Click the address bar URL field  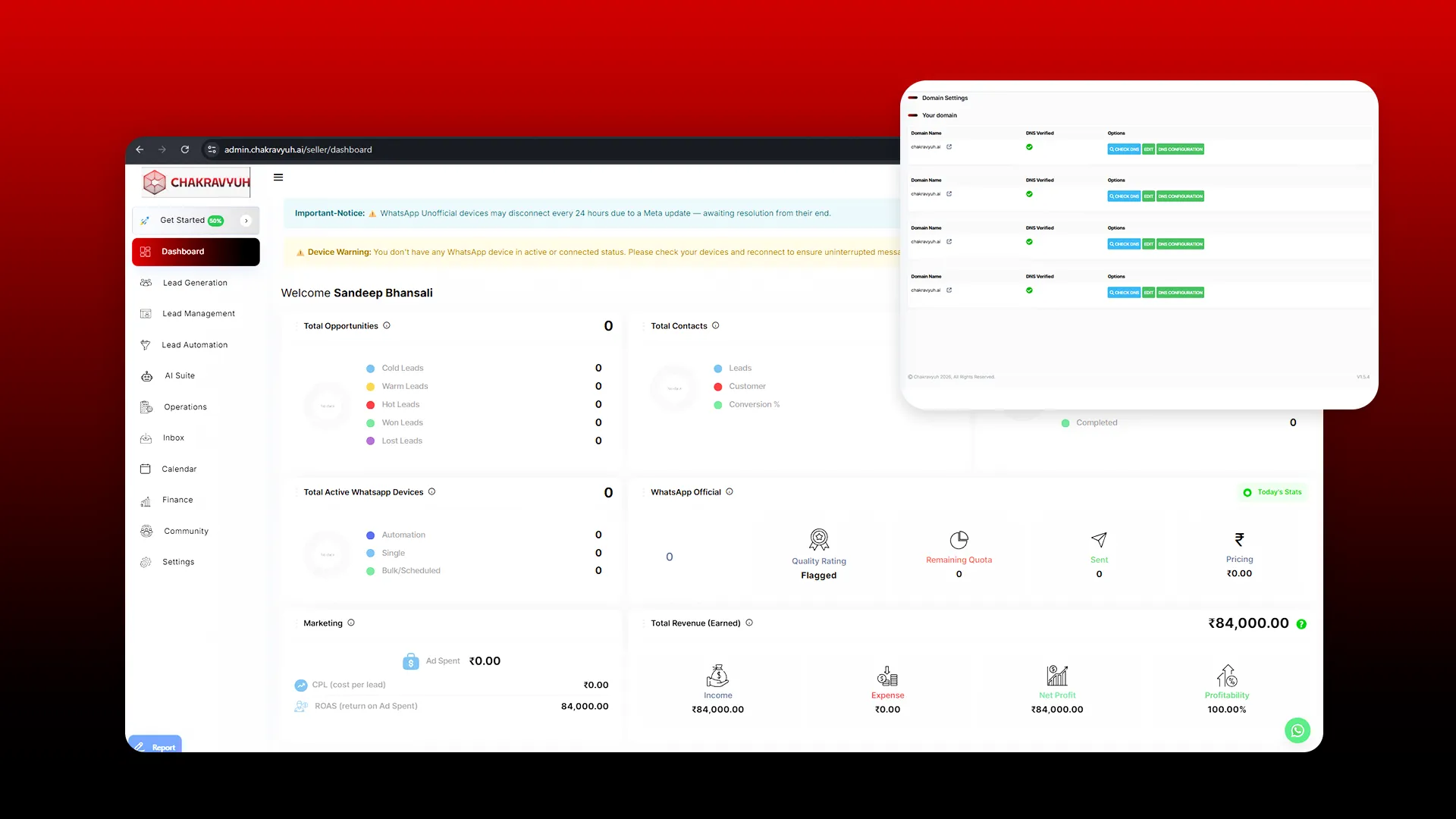tap(298, 149)
